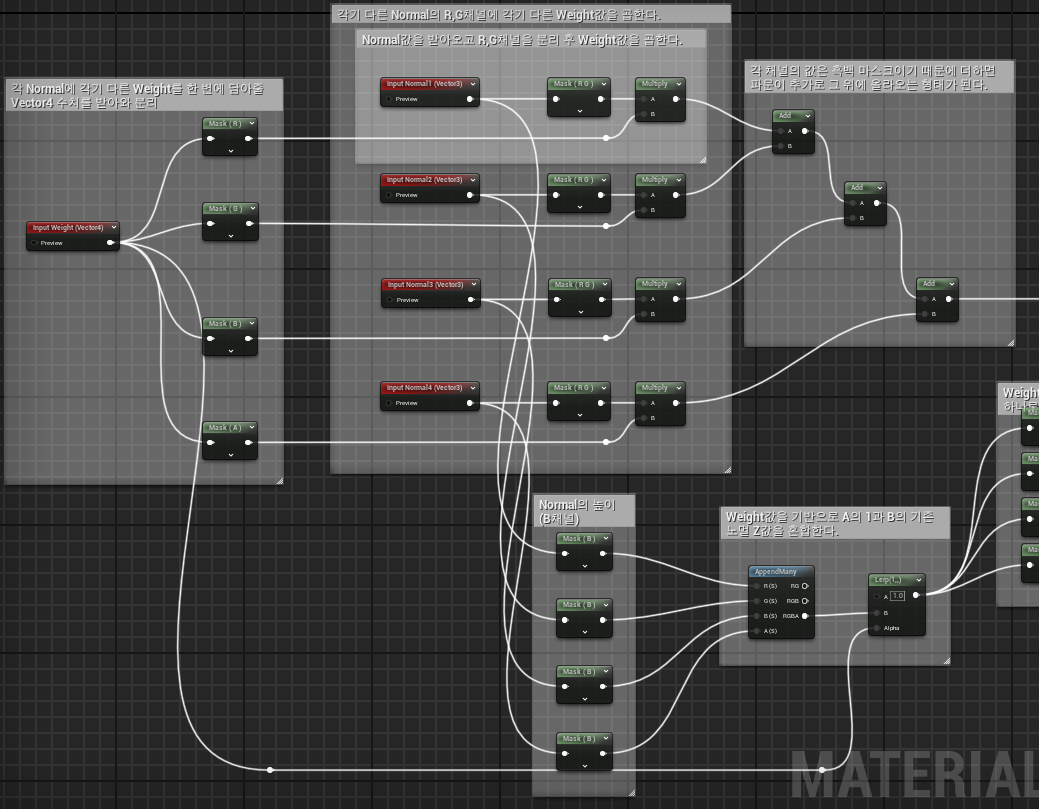Click the Preview pin on Input Normal4
Viewport: 1039px width, 809px height.
point(389,403)
